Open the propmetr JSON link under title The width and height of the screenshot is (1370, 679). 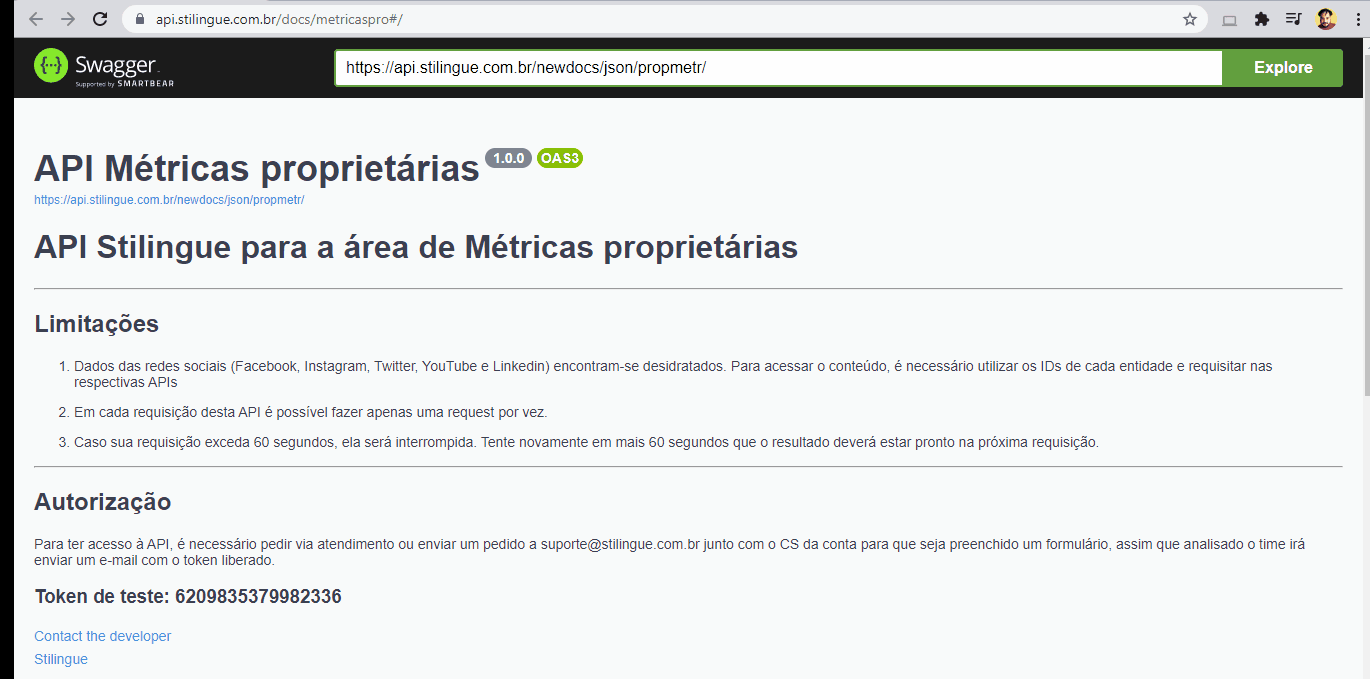point(169,200)
